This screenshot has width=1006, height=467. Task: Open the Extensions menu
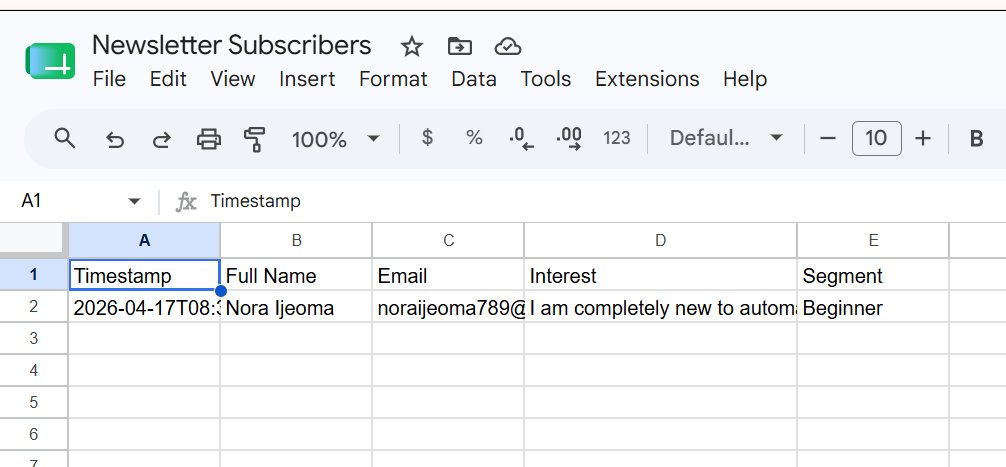coord(647,79)
